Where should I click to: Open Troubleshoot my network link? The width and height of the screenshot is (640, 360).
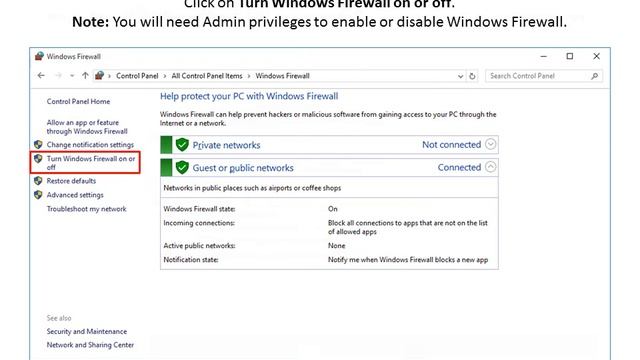click(x=87, y=209)
